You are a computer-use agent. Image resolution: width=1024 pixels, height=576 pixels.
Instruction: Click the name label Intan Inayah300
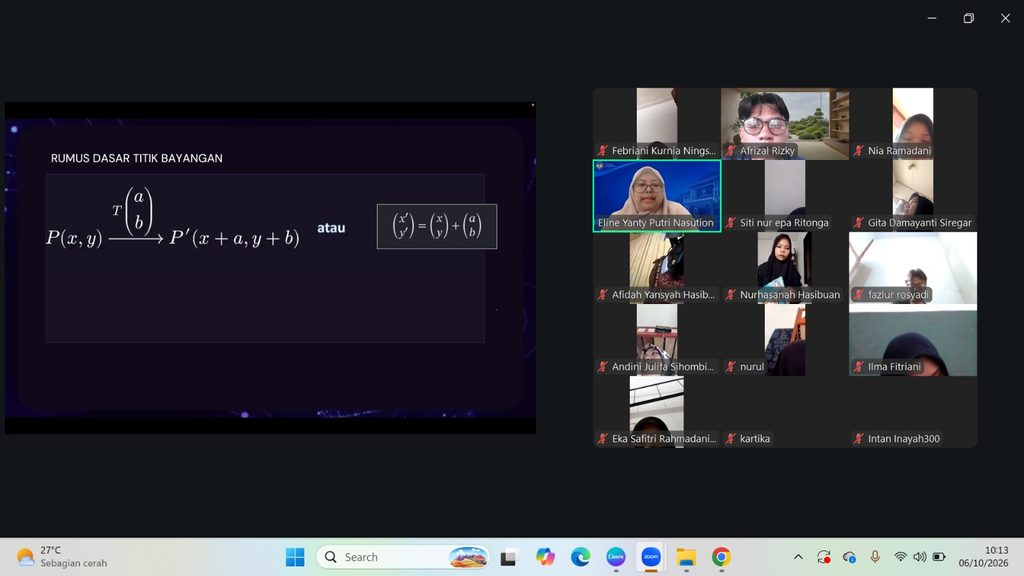pyautogui.click(x=904, y=439)
